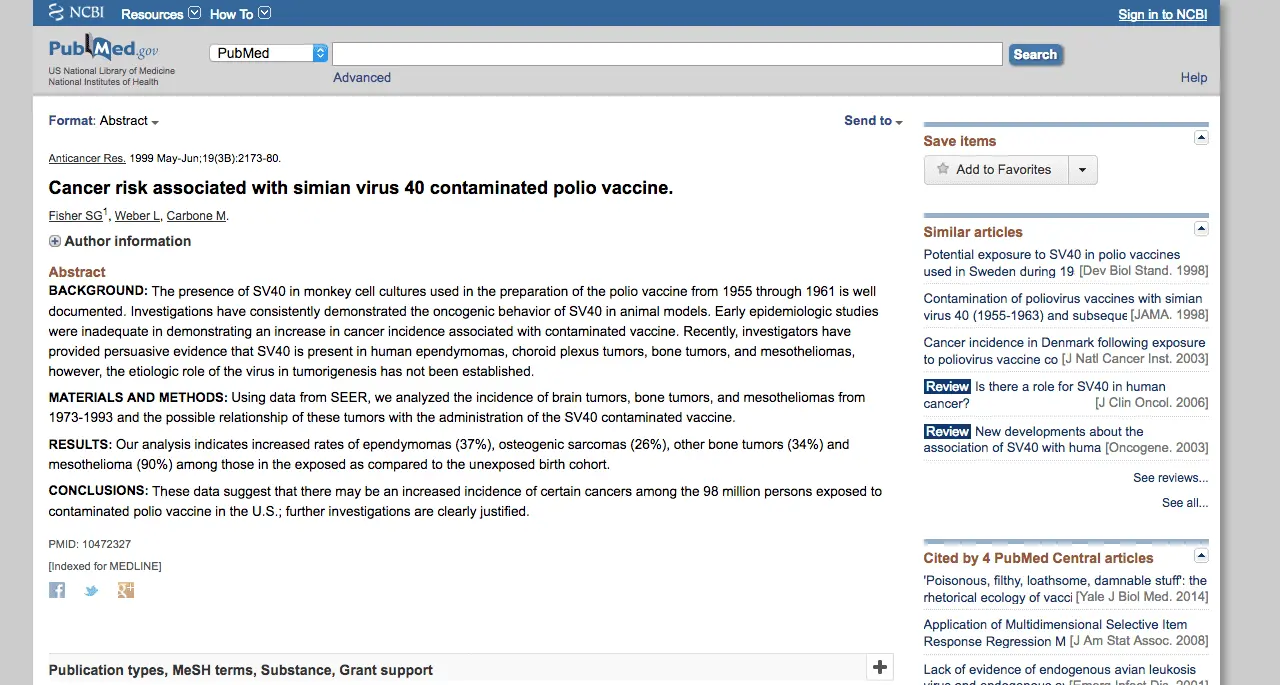The height and width of the screenshot is (685, 1280).
Task: Share article via Twitter bird icon
Action: (91, 590)
